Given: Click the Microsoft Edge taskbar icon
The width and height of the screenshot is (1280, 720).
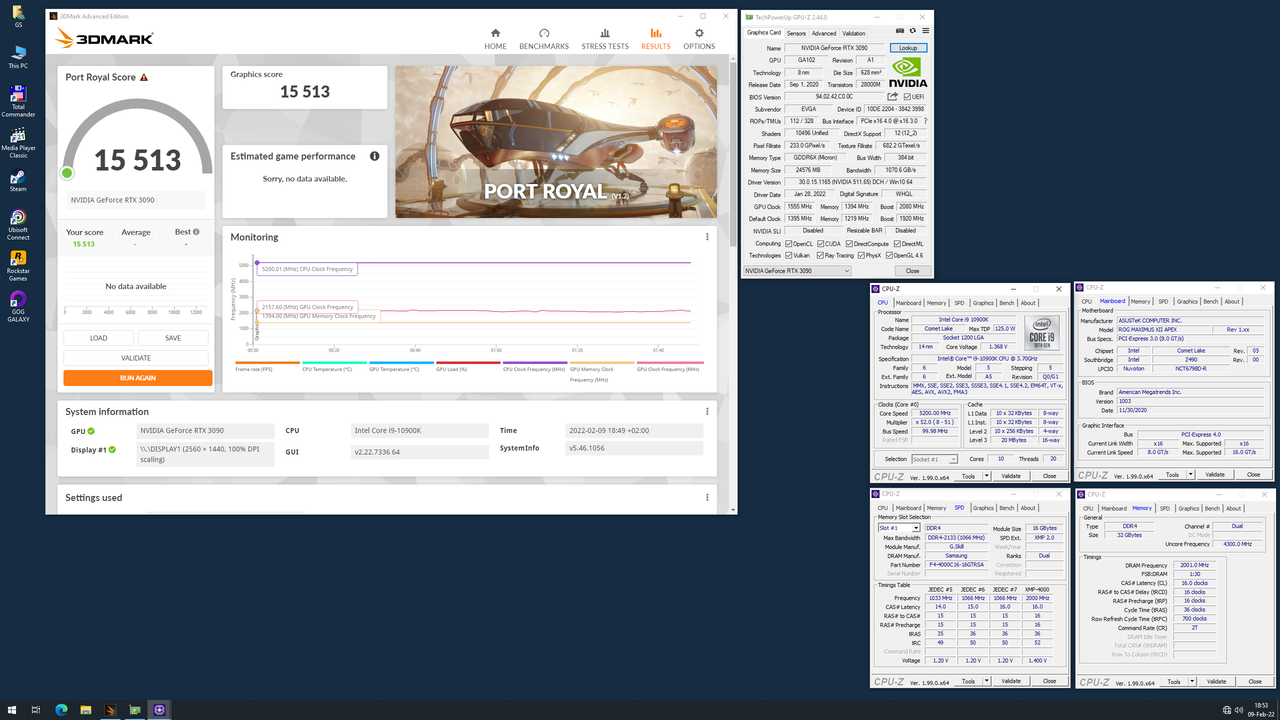Looking at the screenshot, I should [x=61, y=709].
